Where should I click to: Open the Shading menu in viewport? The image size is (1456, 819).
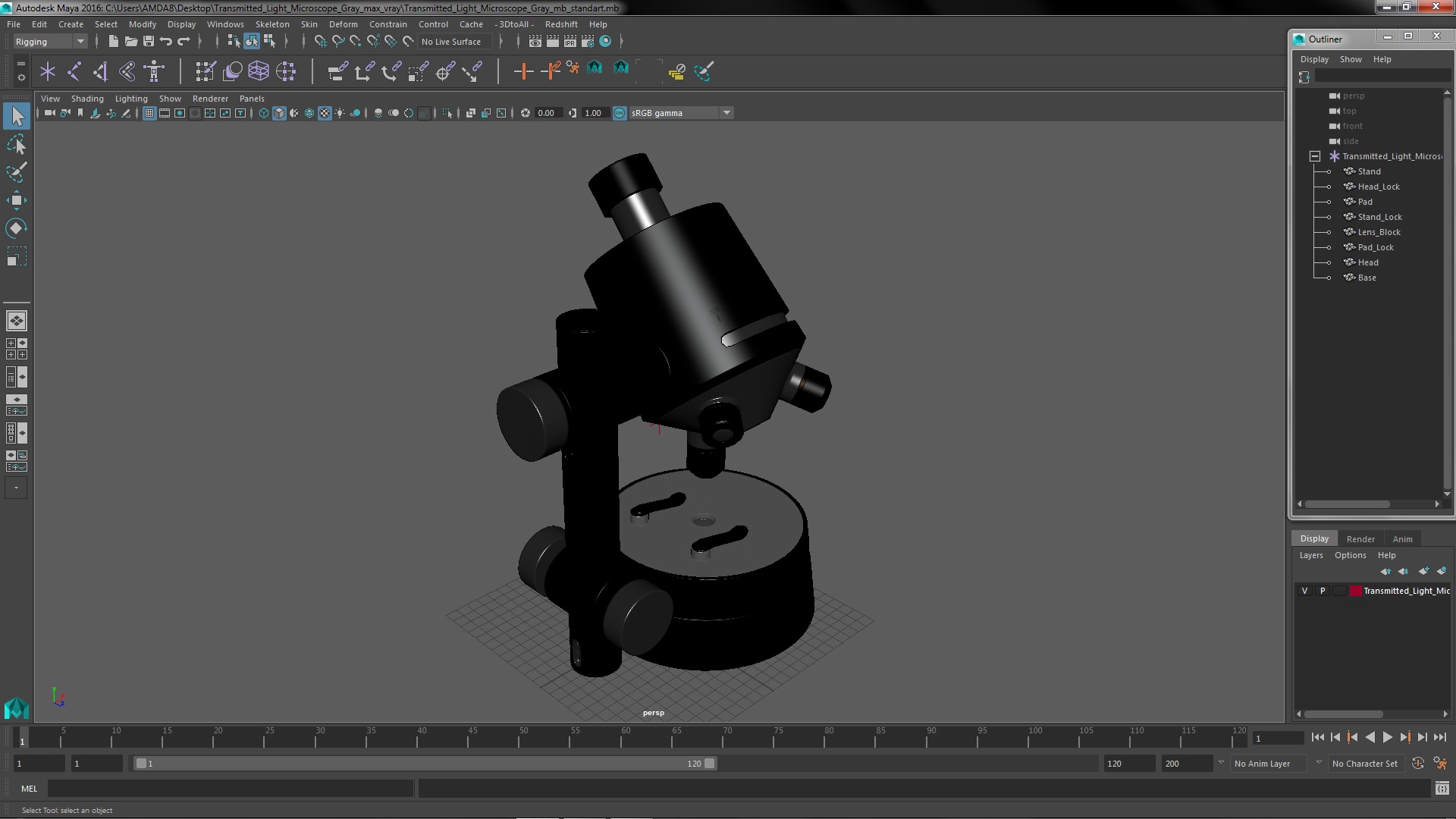87,98
